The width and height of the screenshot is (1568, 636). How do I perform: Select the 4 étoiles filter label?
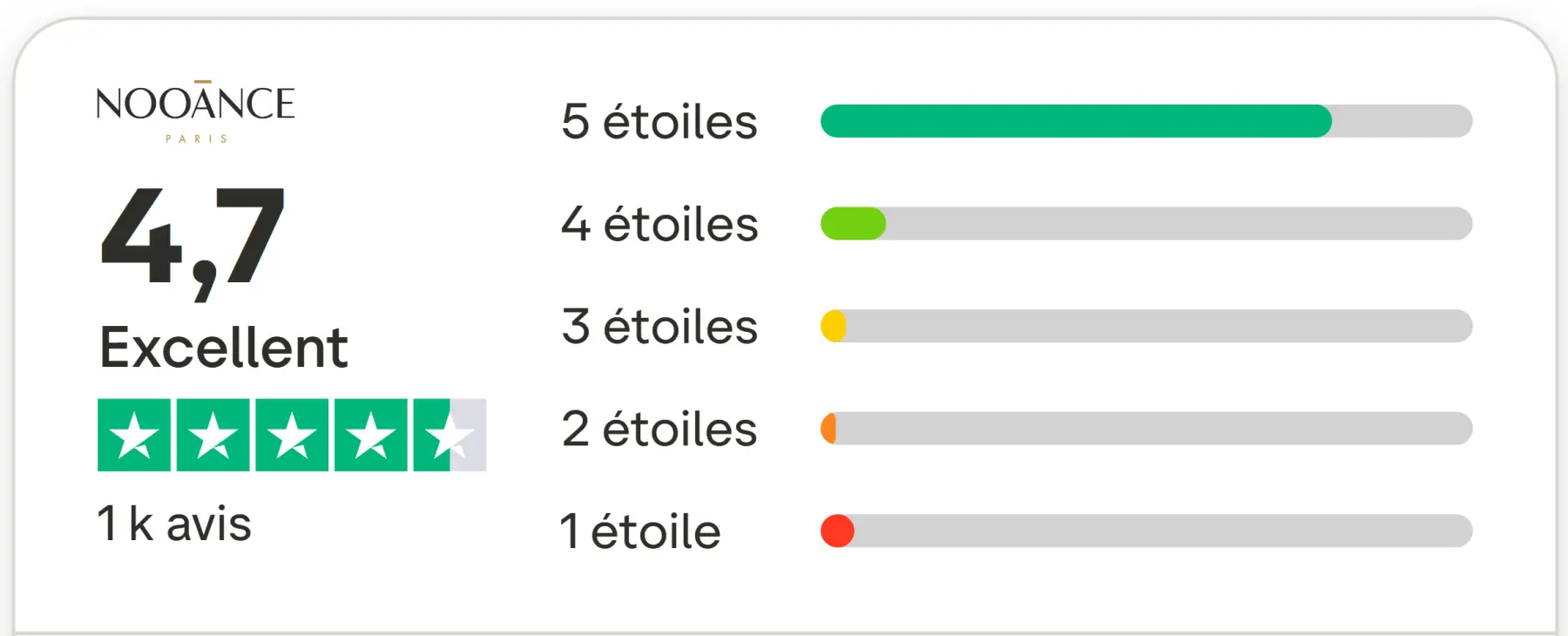(x=659, y=224)
